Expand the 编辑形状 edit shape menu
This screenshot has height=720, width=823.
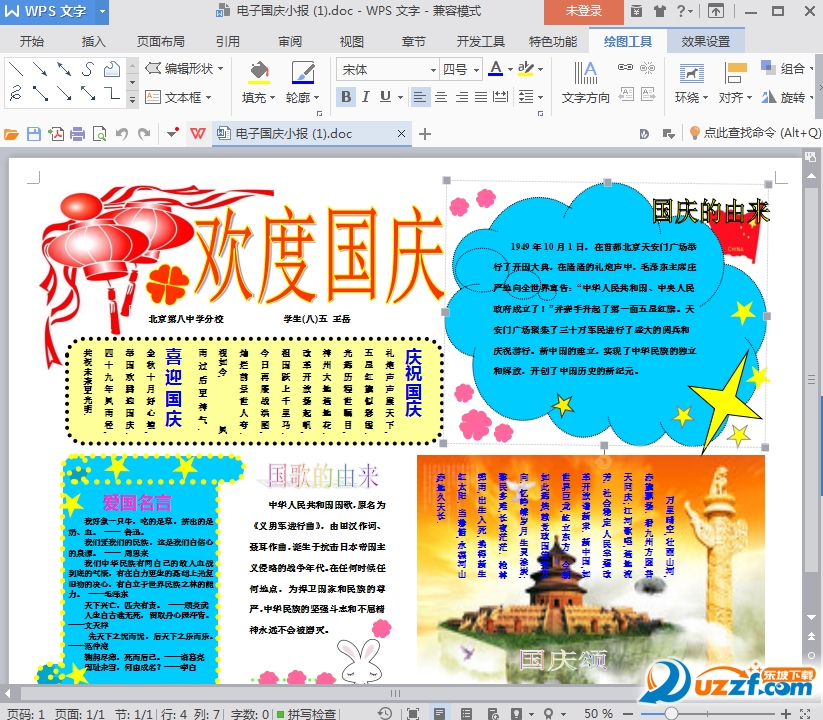tap(185, 69)
